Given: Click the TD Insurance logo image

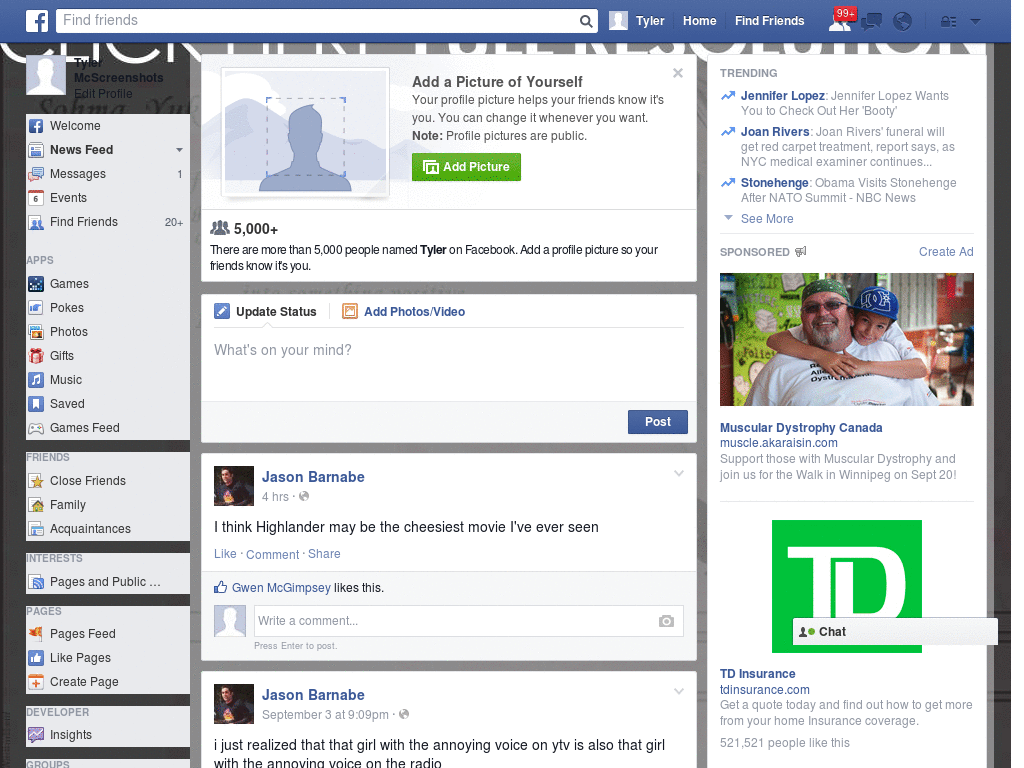Looking at the screenshot, I should [846, 586].
